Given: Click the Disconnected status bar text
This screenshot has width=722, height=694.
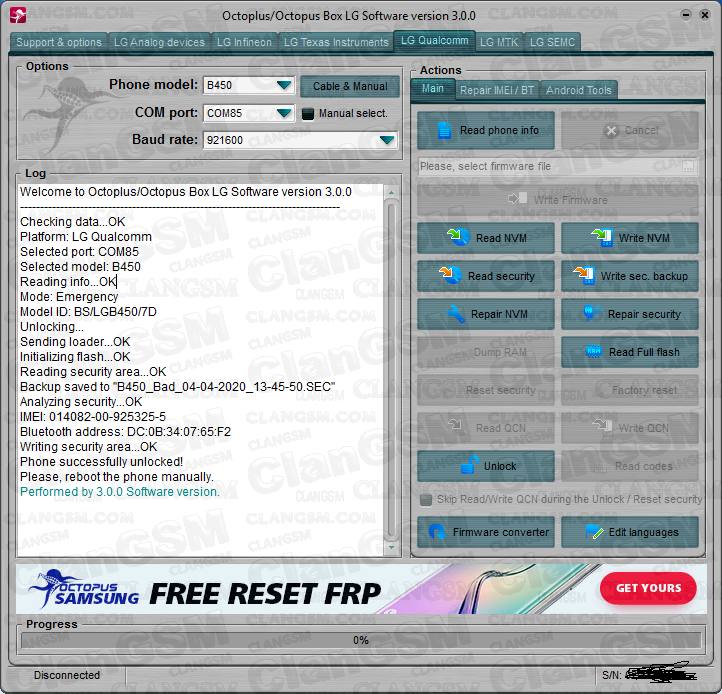Looking at the screenshot, I should click(67, 675).
